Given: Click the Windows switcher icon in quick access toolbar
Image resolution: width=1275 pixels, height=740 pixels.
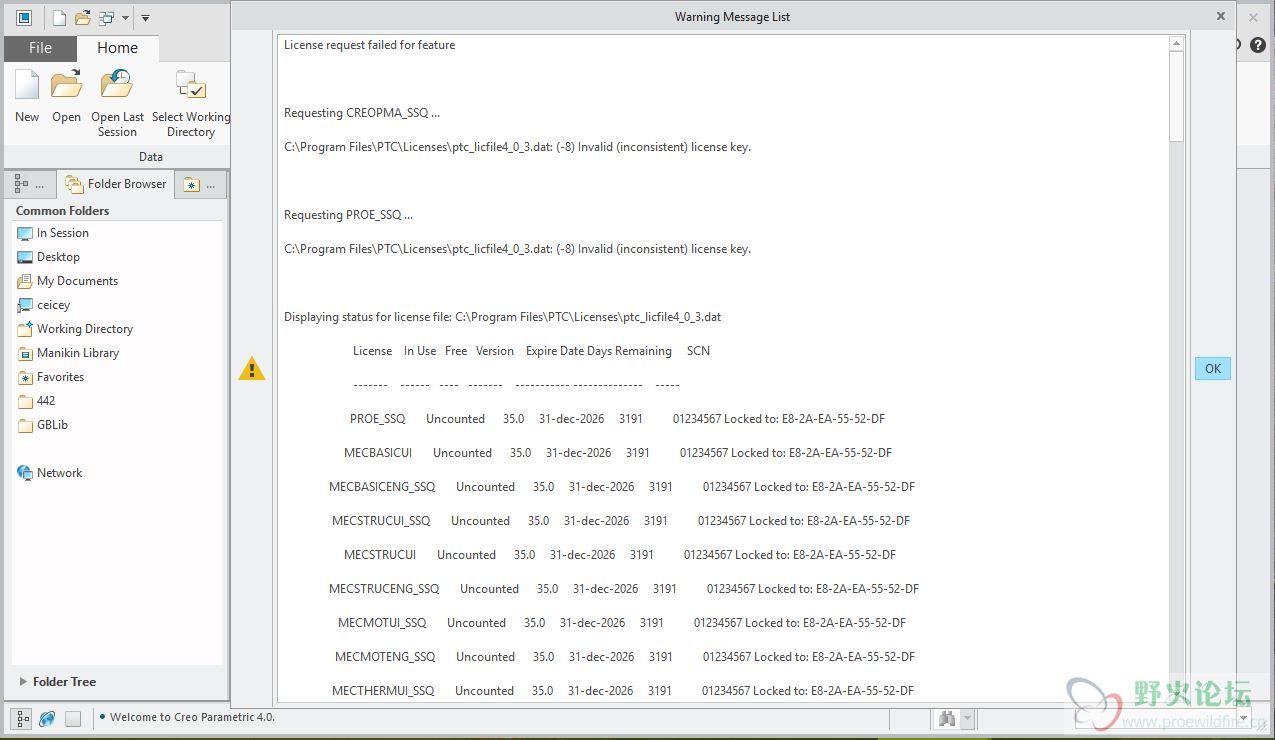Looking at the screenshot, I should click(106, 17).
